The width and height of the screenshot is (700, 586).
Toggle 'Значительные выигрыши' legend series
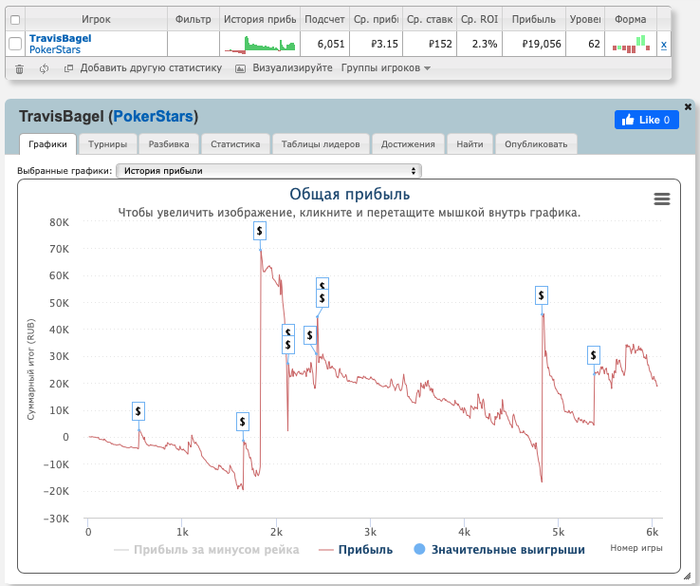click(500, 549)
